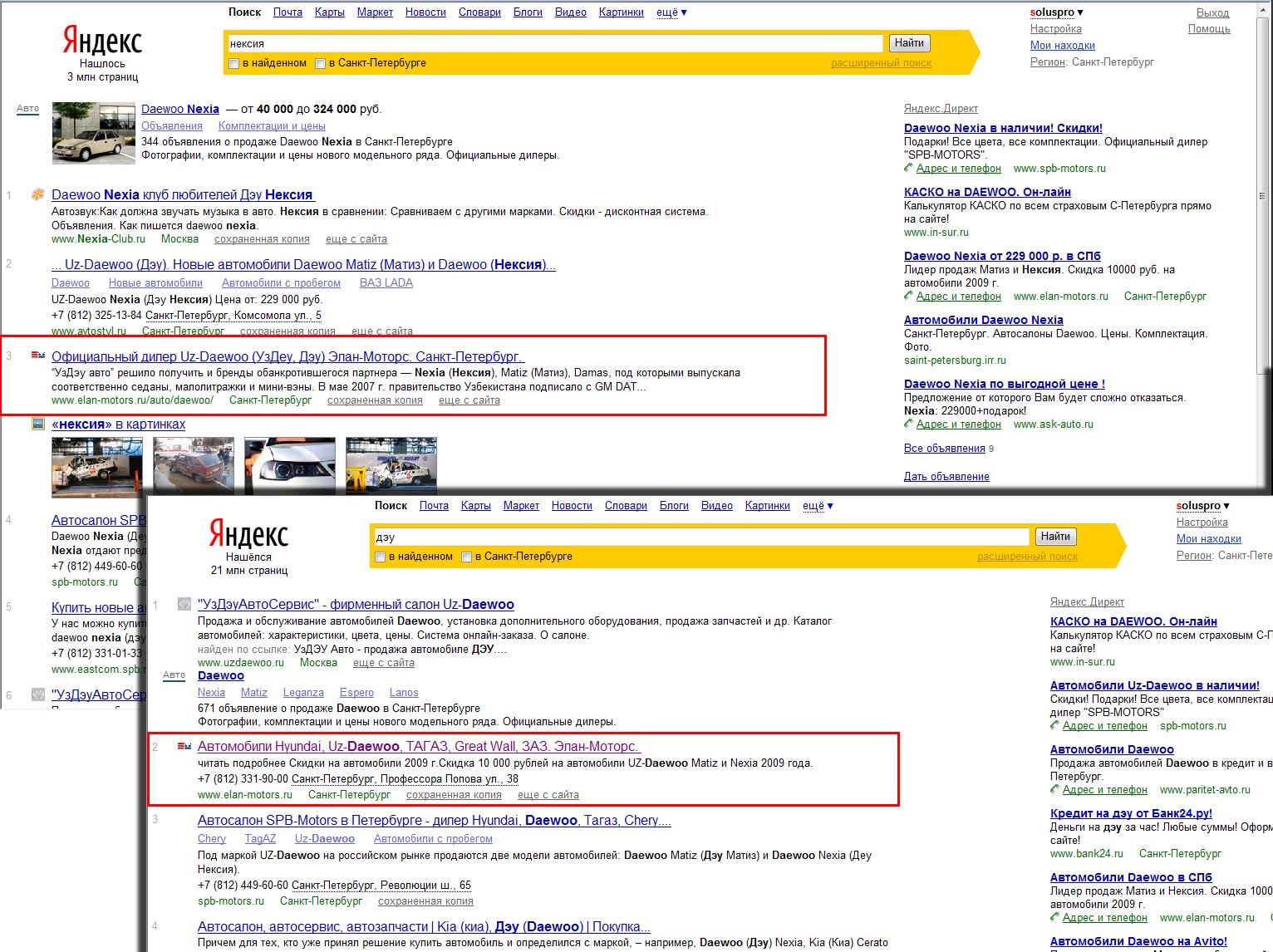
Task: Open Авто label link beside Daewoo Nexia card
Action: coord(27,109)
